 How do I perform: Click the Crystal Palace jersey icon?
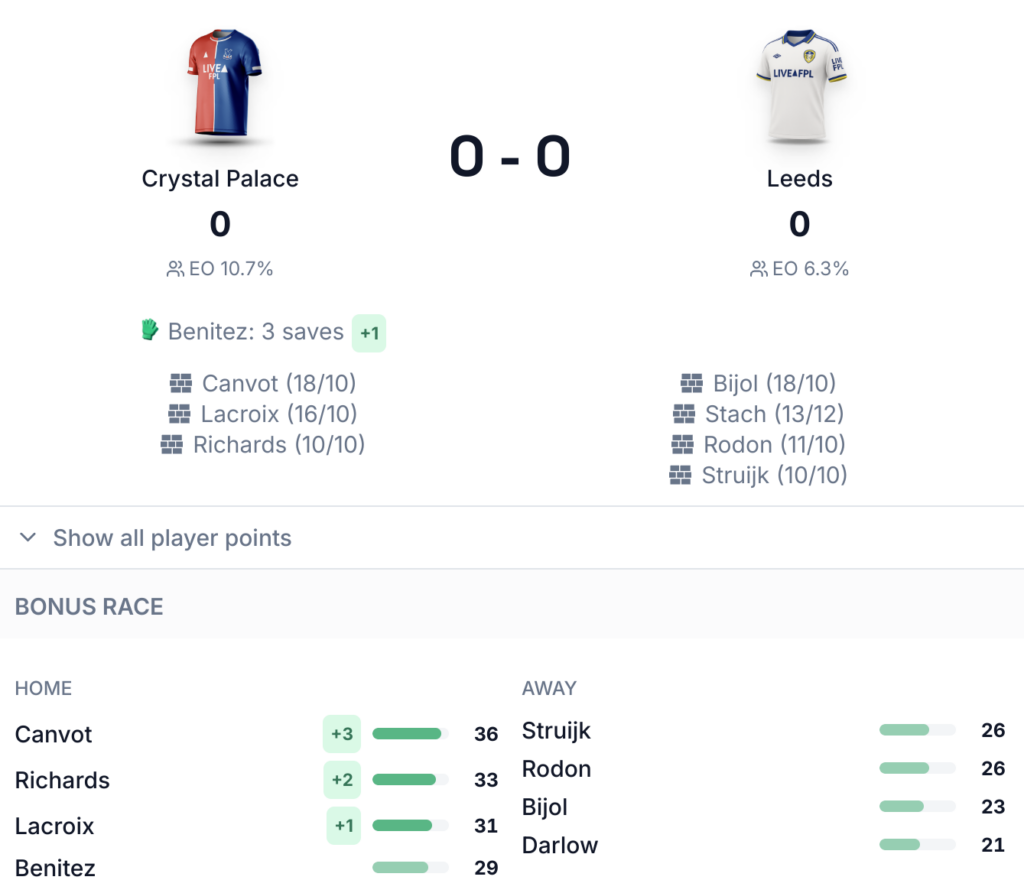pos(222,84)
